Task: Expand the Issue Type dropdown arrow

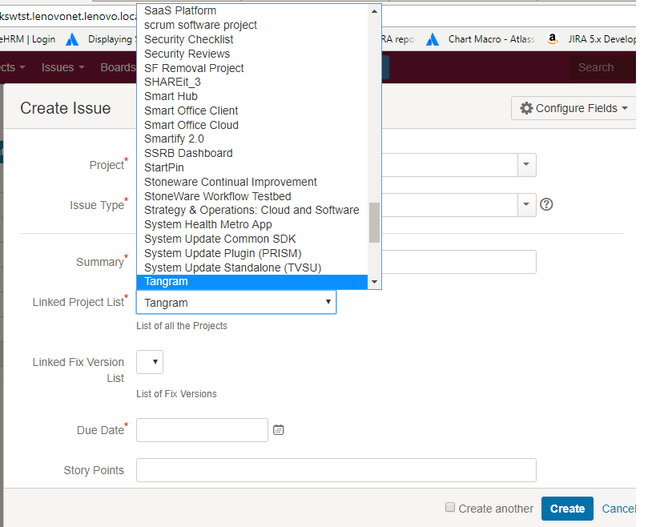Action: tap(527, 205)
